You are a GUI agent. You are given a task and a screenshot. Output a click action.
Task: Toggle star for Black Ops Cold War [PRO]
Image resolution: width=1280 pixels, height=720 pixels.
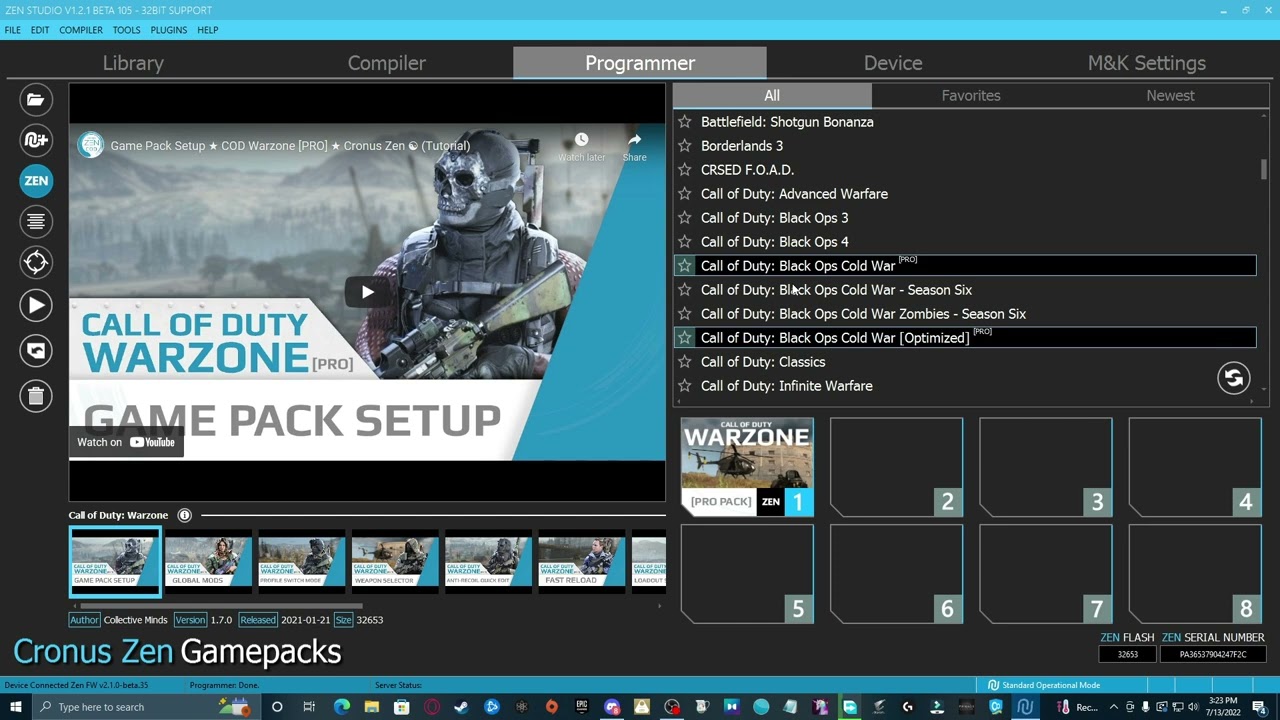[685, 266]
